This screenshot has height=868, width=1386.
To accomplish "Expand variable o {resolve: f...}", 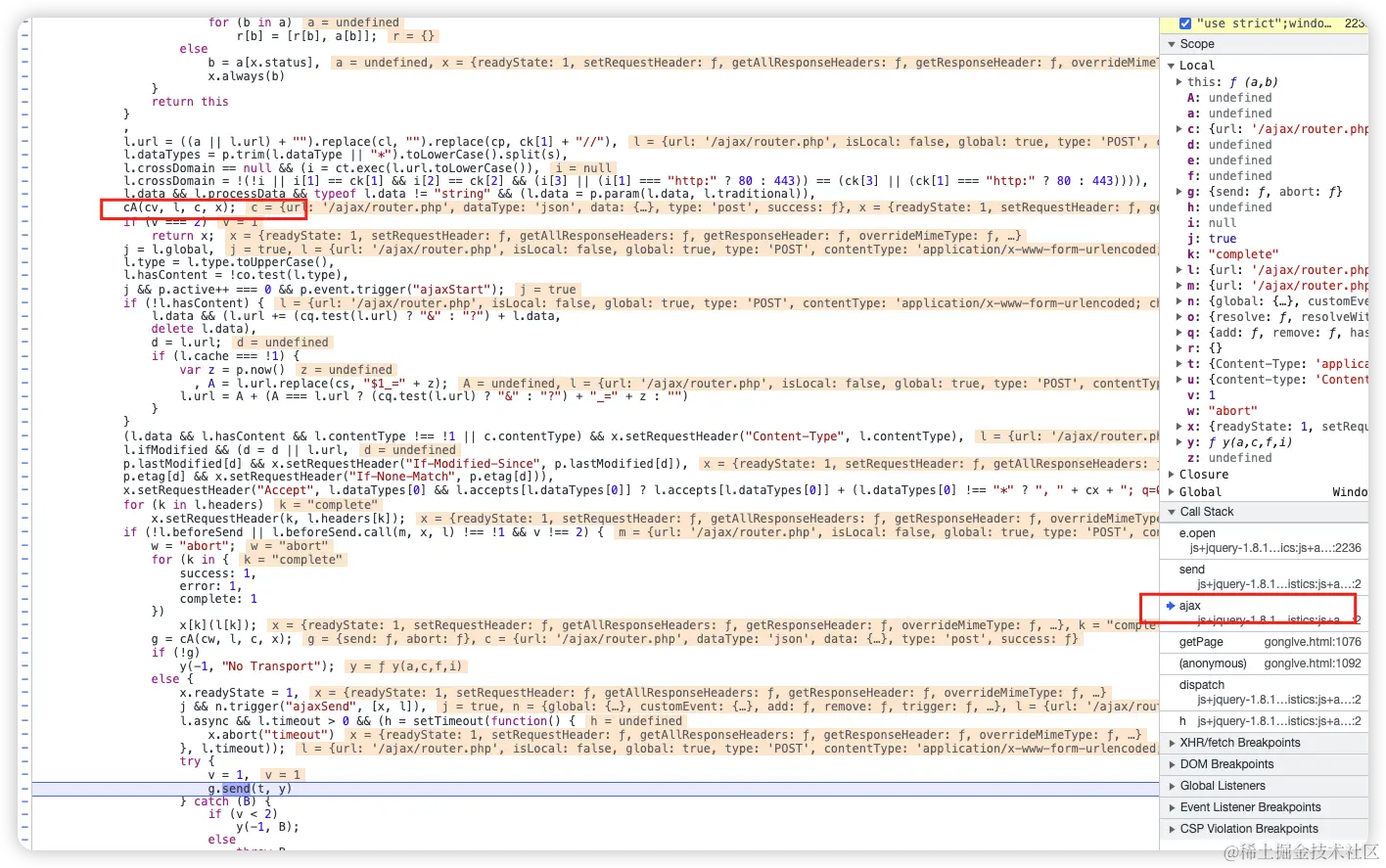I will pos(1179,317).
